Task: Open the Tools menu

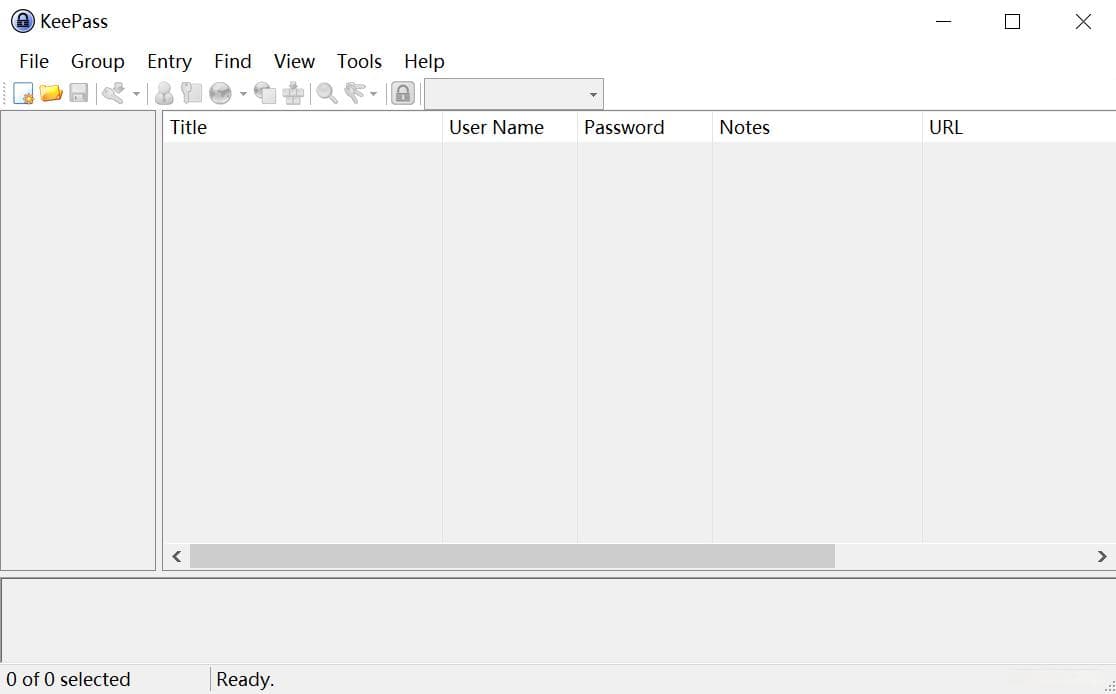Action: pyautogui.click(x=359, y=61)
